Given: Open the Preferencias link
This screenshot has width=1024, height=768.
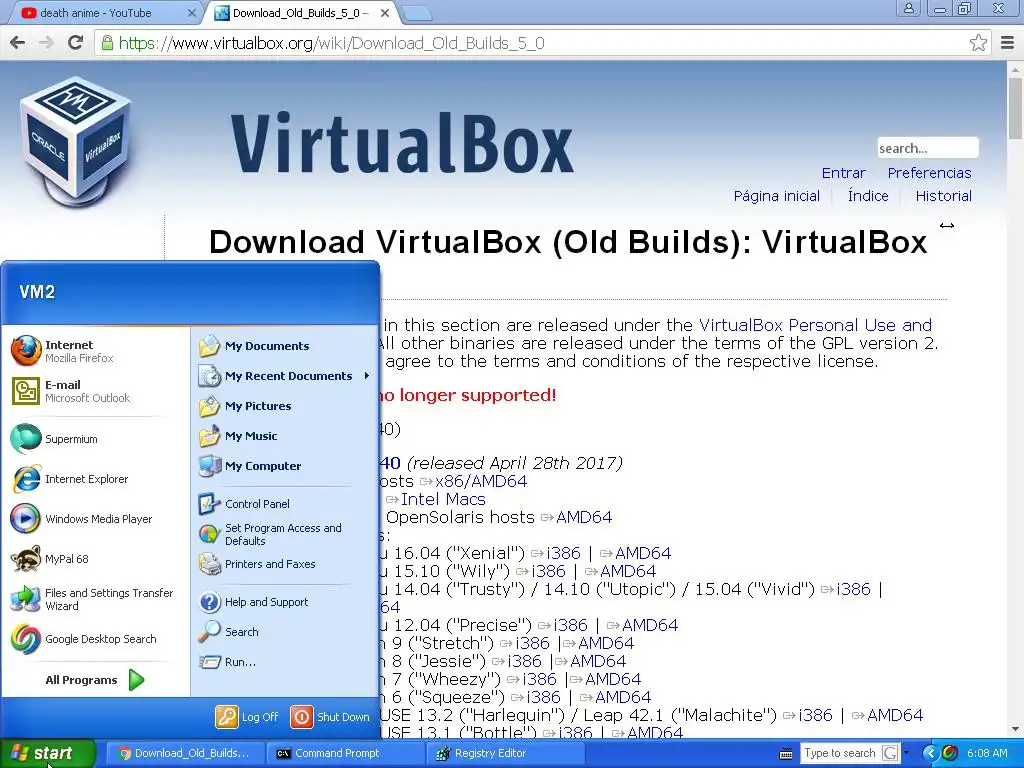Looking at the screenshot, I should point(929,173).
